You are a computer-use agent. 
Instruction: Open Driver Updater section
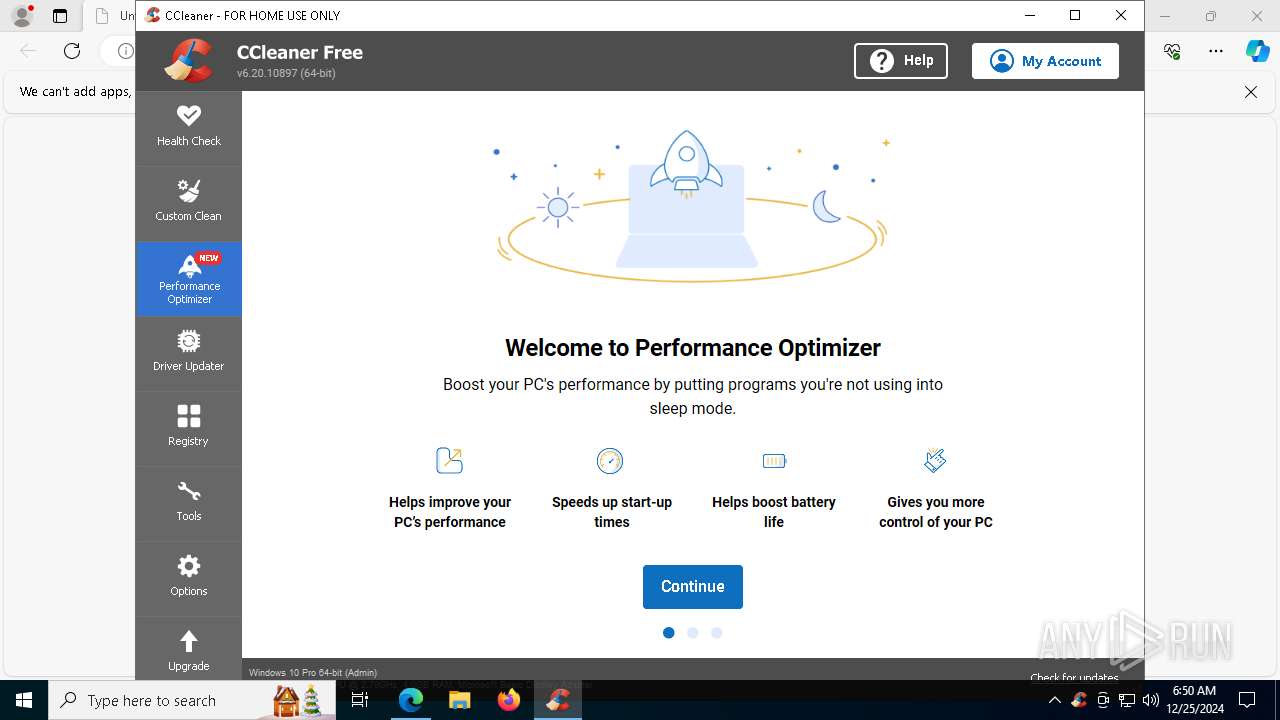click(x=188, y=353)
